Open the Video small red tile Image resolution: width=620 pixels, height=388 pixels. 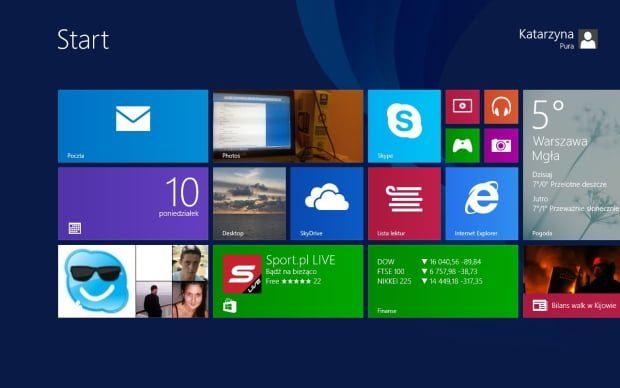click(x=463, y=107)
